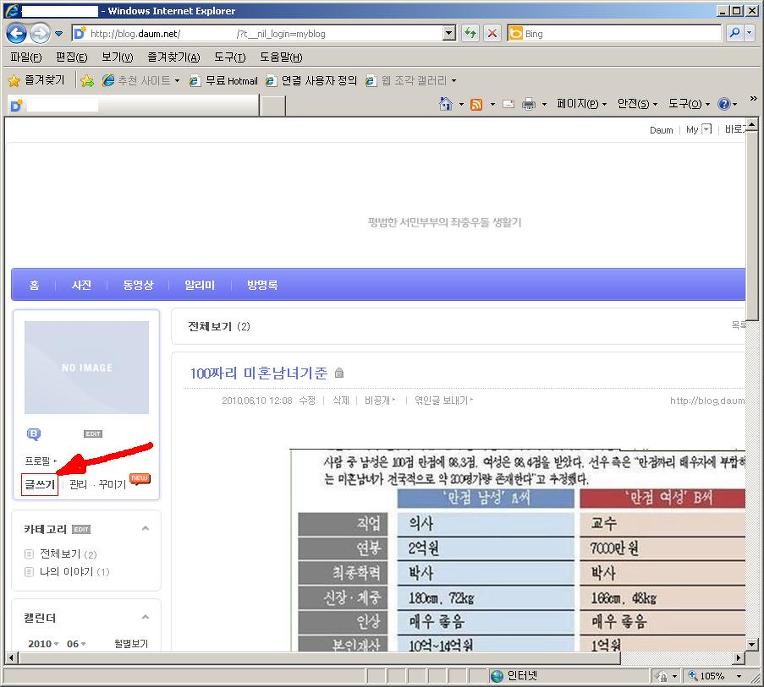Viewport: 764px width, 687px height.
Task: Open the 보기(V) menu
Action: click(117, 57)
